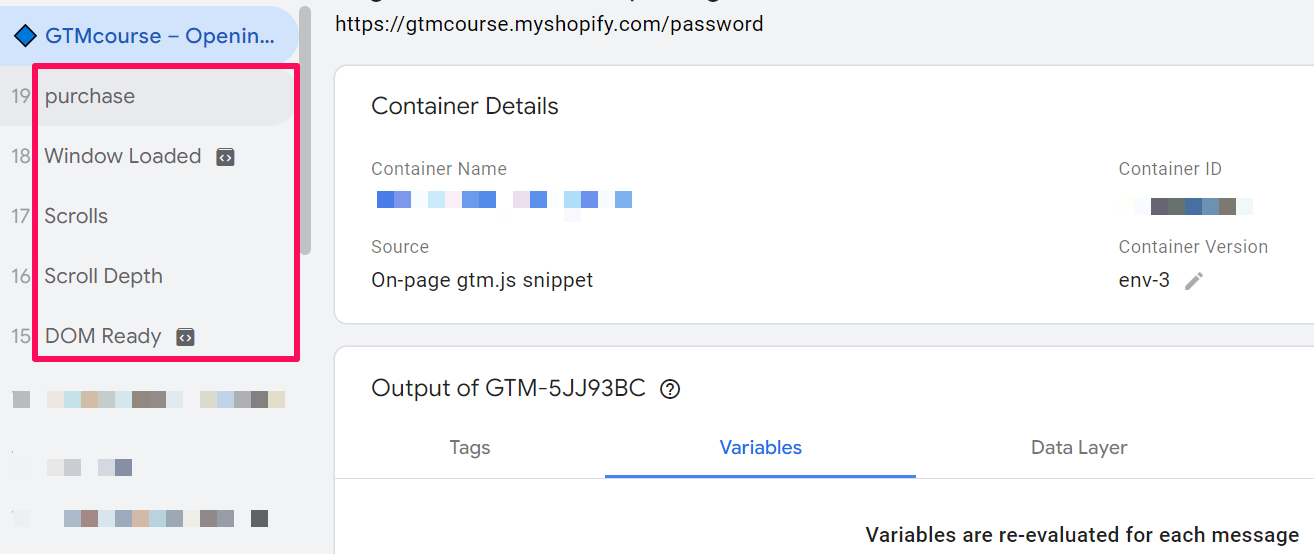Image resolution: width=1314 pixels, height=554 pixels.
Task: Switch to the Tags tab
Action: (470, 448)
